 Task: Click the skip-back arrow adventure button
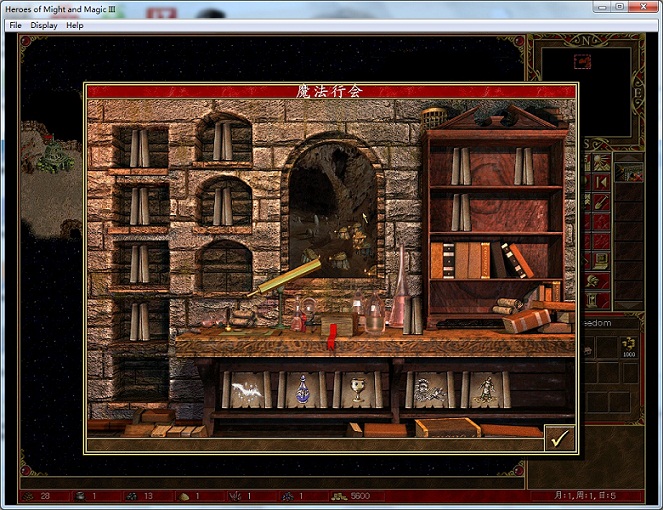[601, 183]
